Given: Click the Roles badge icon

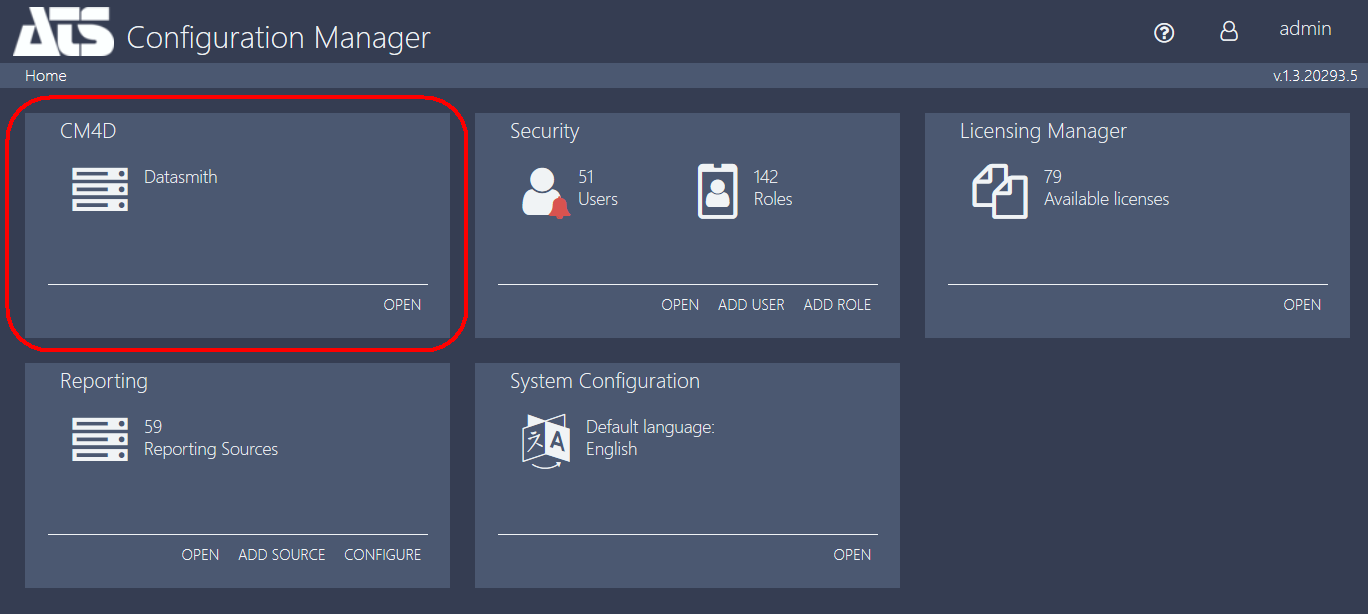Looking at the screenshot, I should (x=717, y=191).
